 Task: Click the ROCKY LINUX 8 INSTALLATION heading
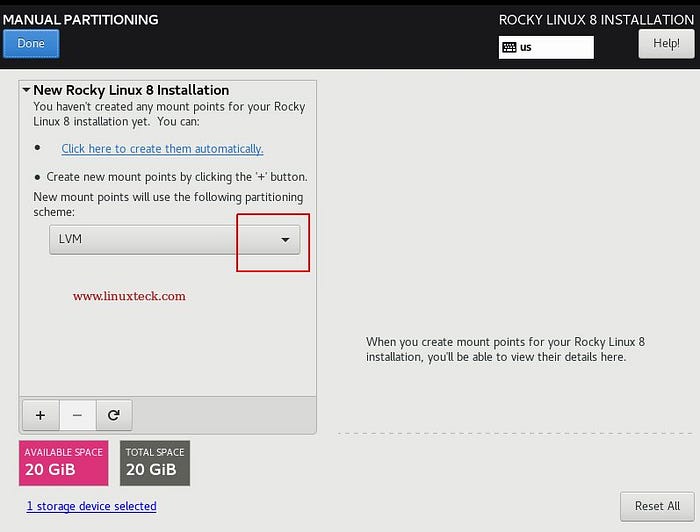596,20
